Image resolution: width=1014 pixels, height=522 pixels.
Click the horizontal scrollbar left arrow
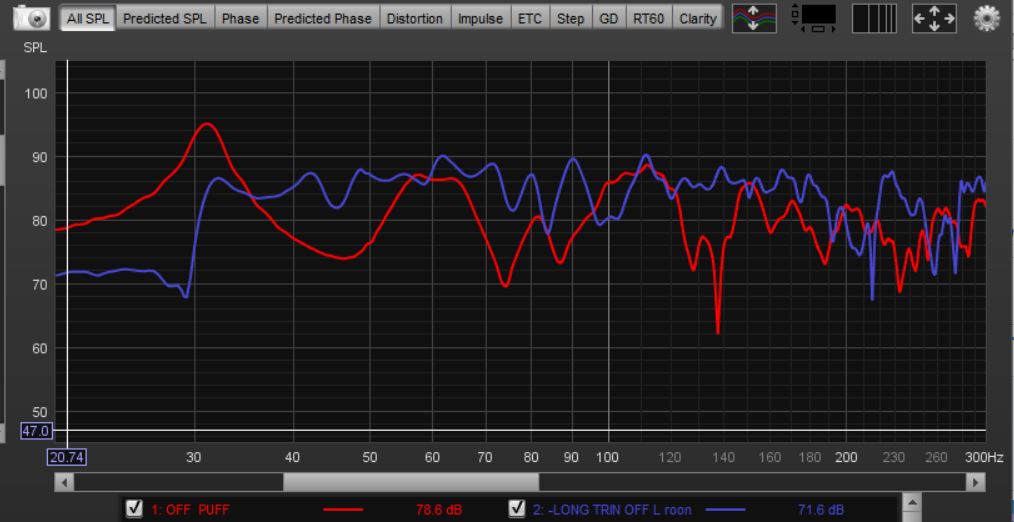64,482
